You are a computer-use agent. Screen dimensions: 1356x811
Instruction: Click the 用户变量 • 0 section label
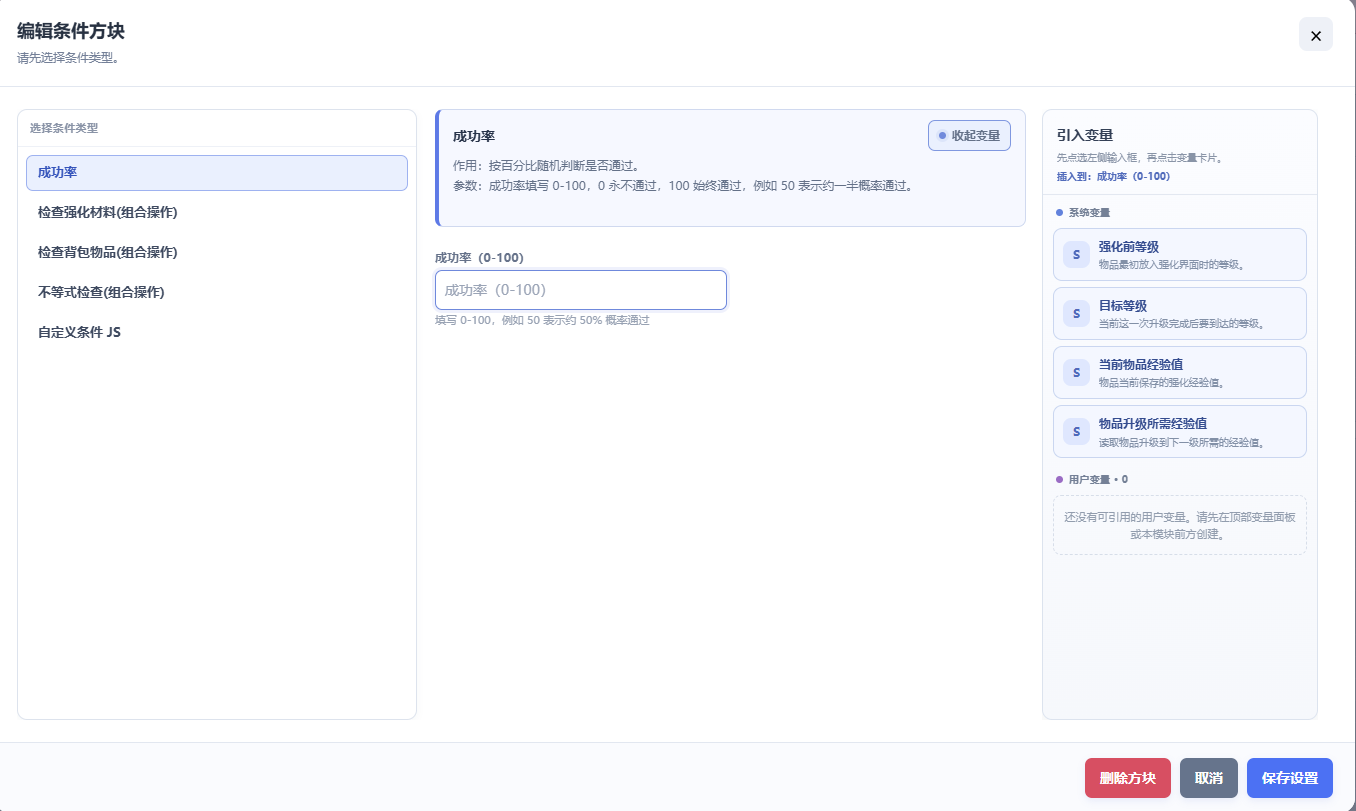coord(1098,479)
